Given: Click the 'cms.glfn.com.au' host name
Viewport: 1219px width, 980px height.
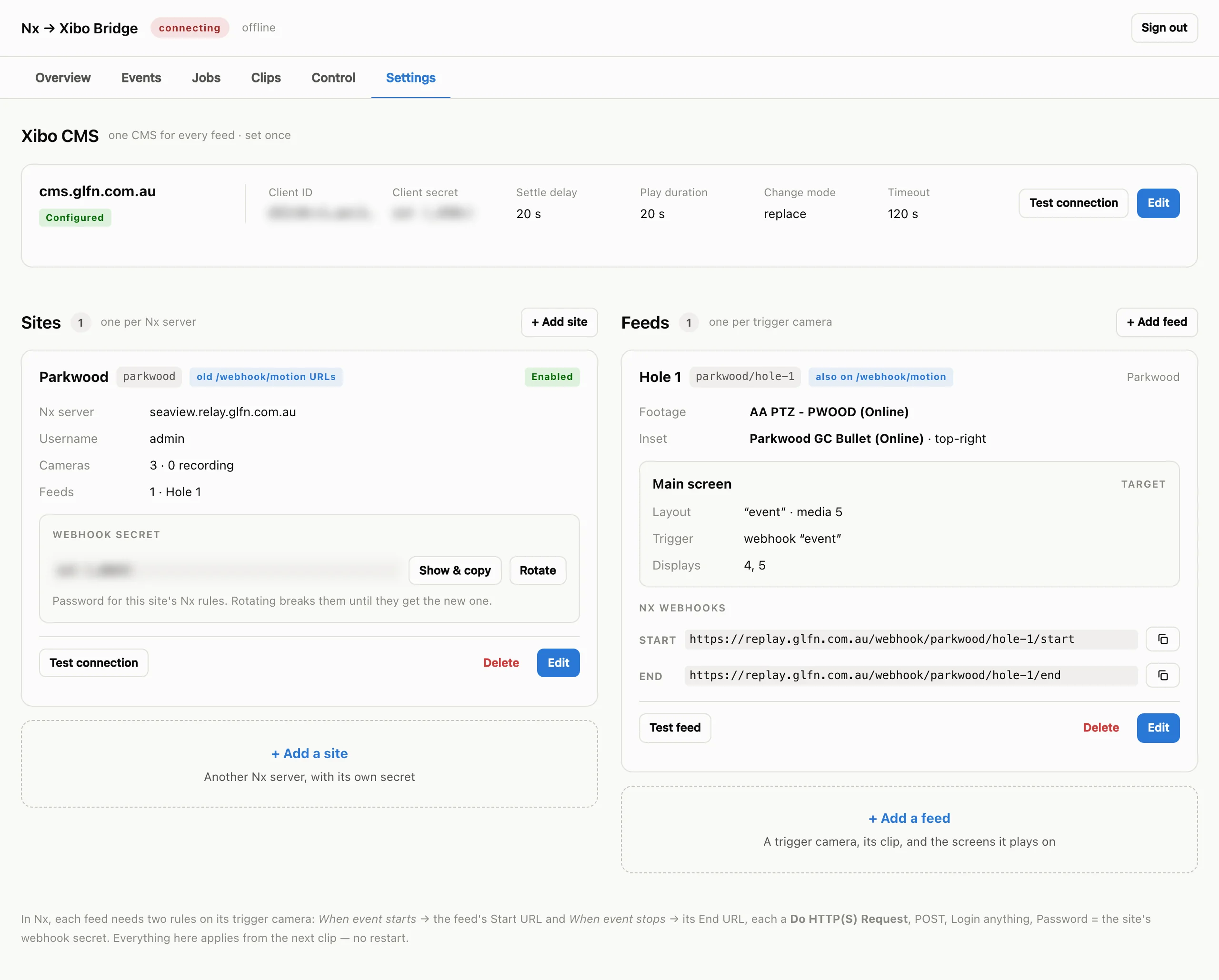Looking at the screenshot, I should (x=97, y=191).
